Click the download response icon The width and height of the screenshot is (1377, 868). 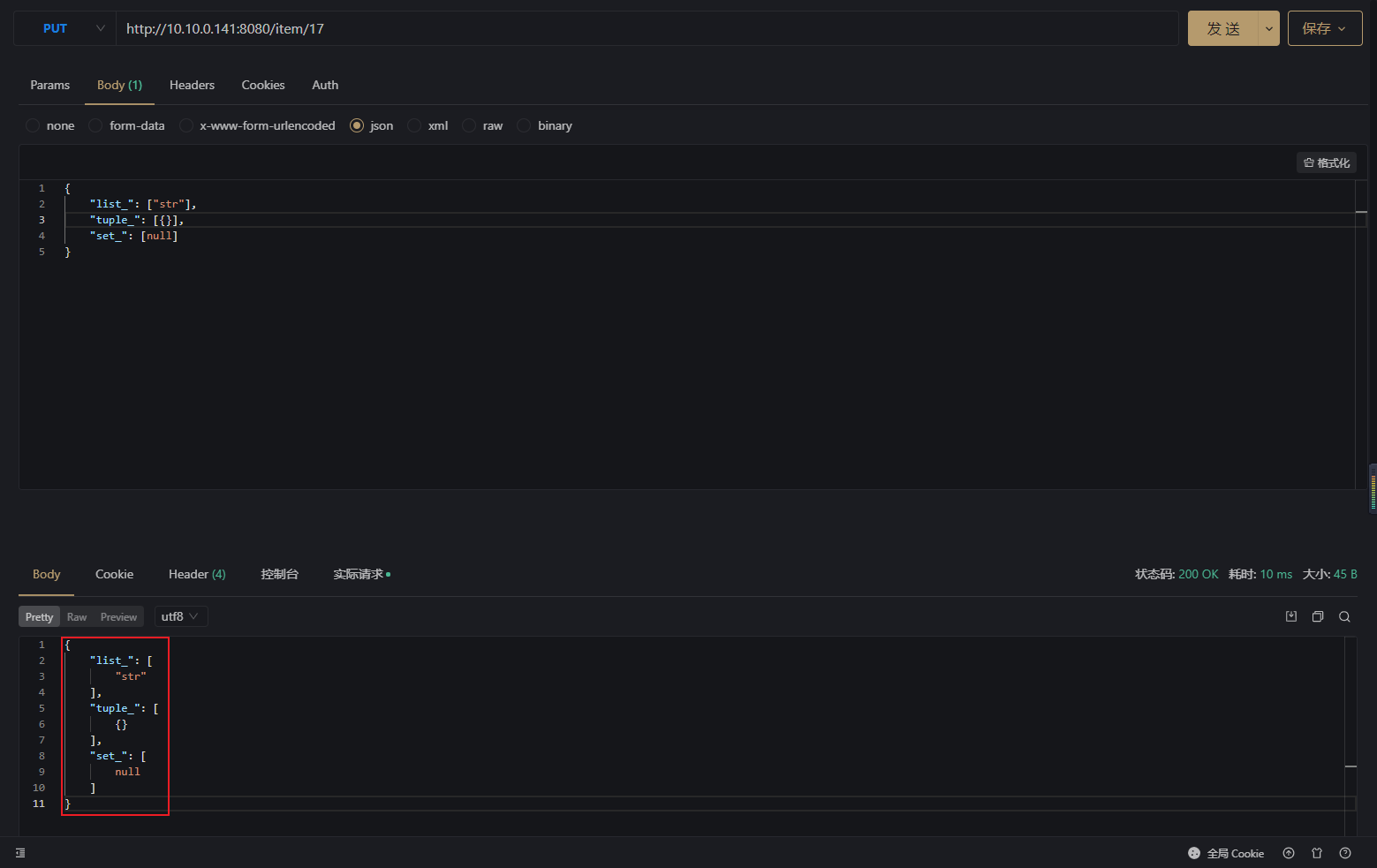point(1291,616)
